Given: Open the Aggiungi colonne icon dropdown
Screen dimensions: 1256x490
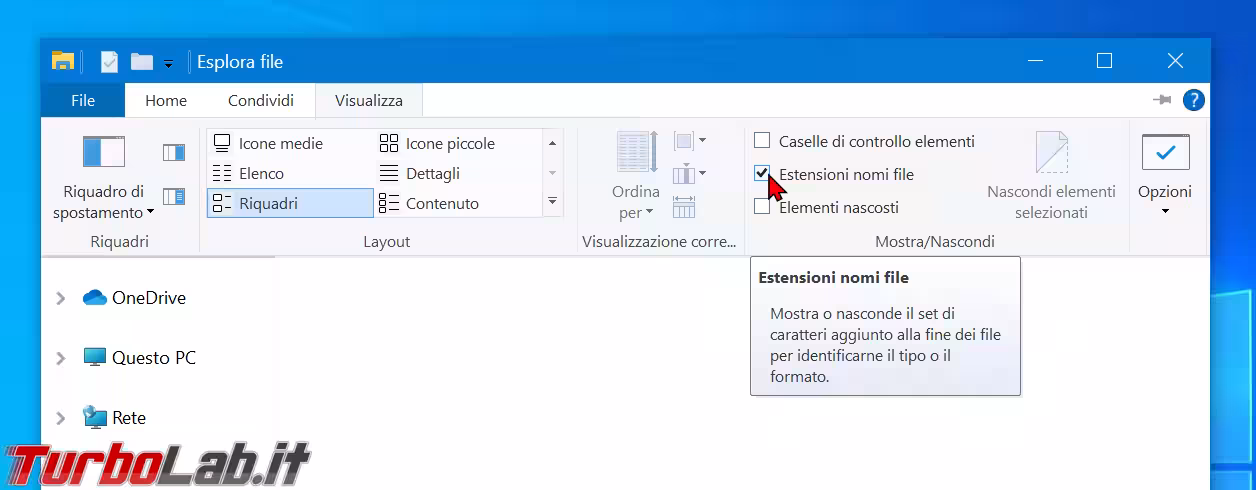Looking at the screenshot, I should pyautogui.click(x=690, y=174).
